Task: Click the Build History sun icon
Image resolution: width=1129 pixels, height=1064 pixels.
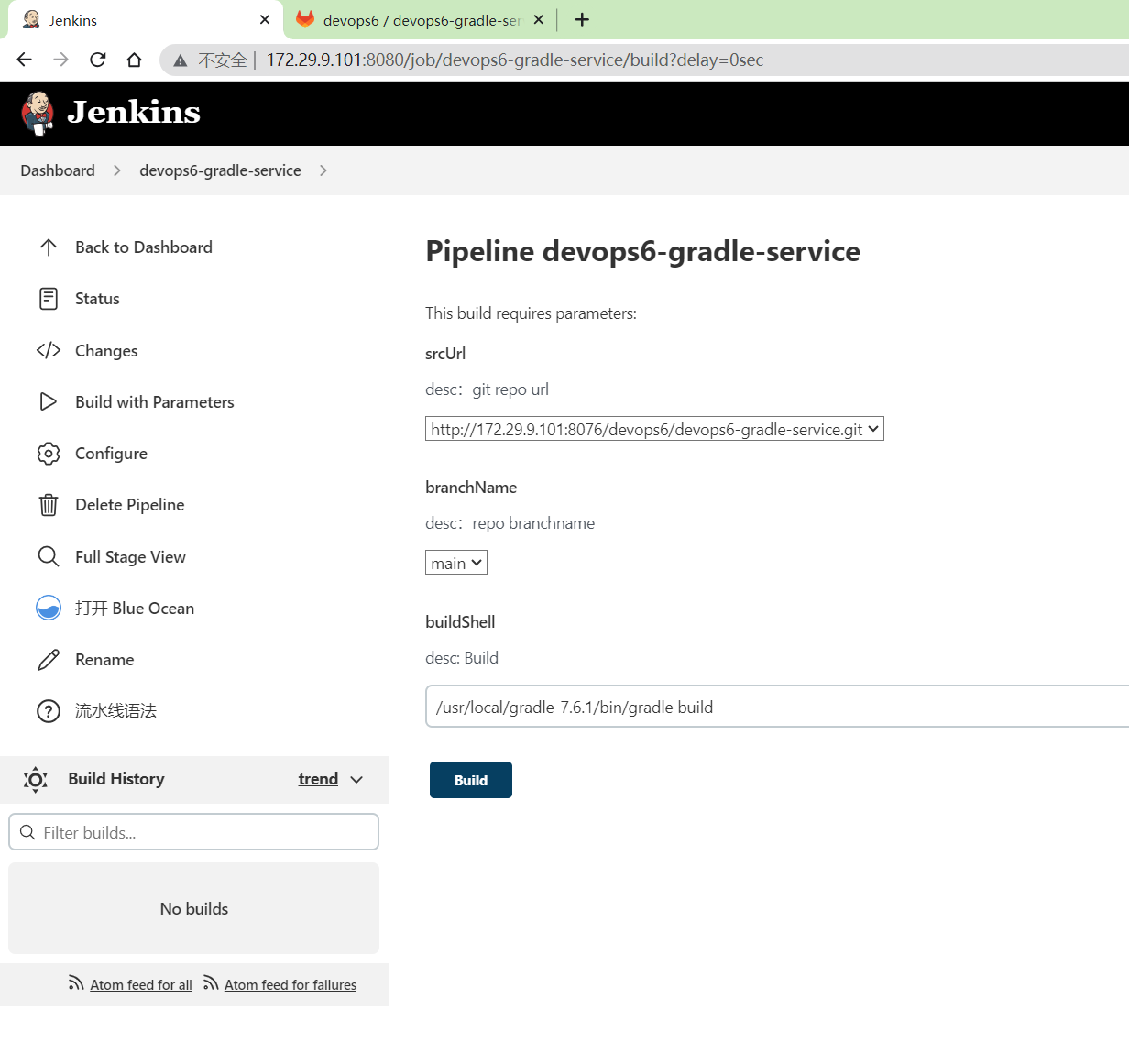Action: (x=36, y=779)
